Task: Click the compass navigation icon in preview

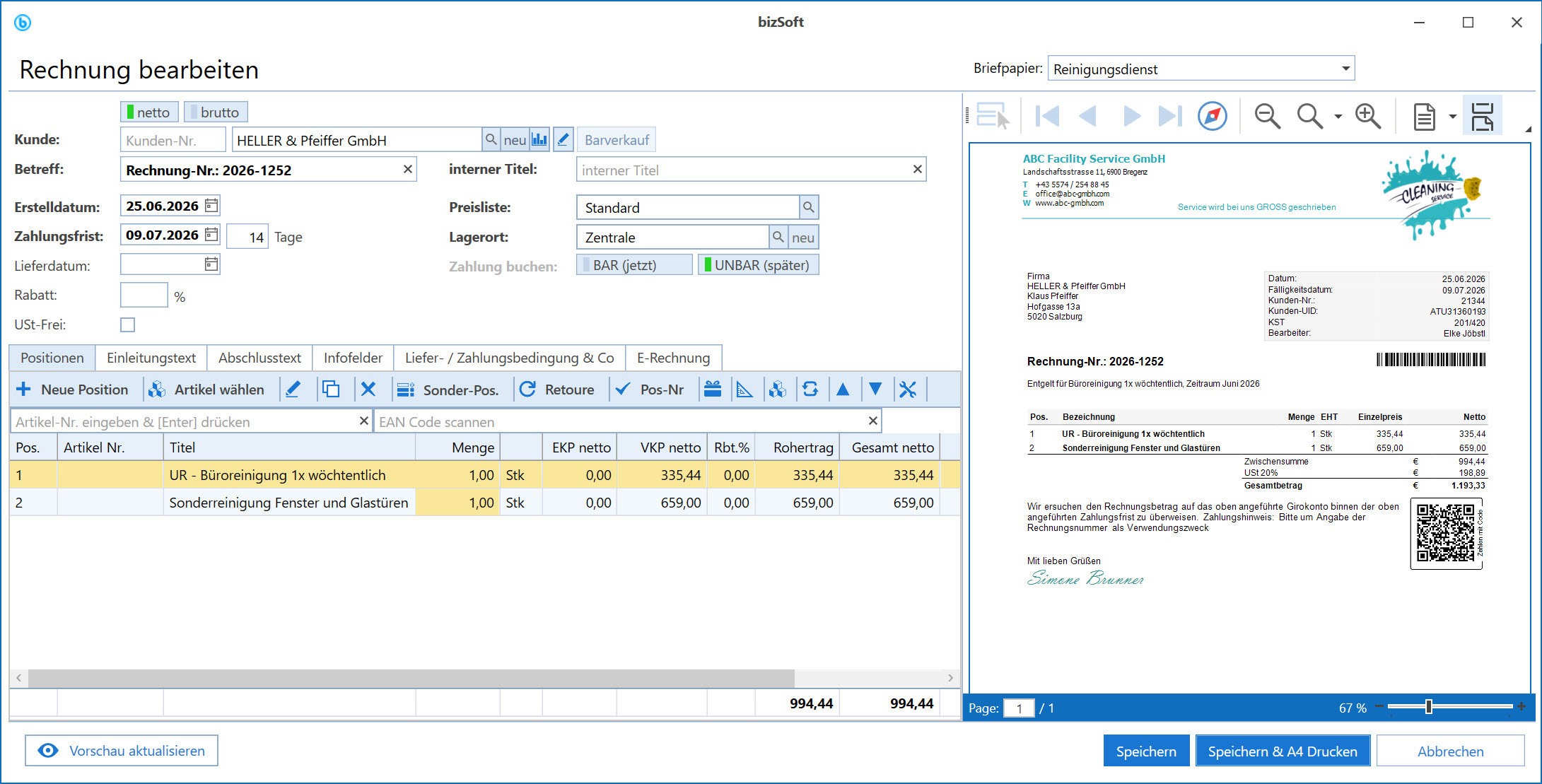Action: point(1212,116)
